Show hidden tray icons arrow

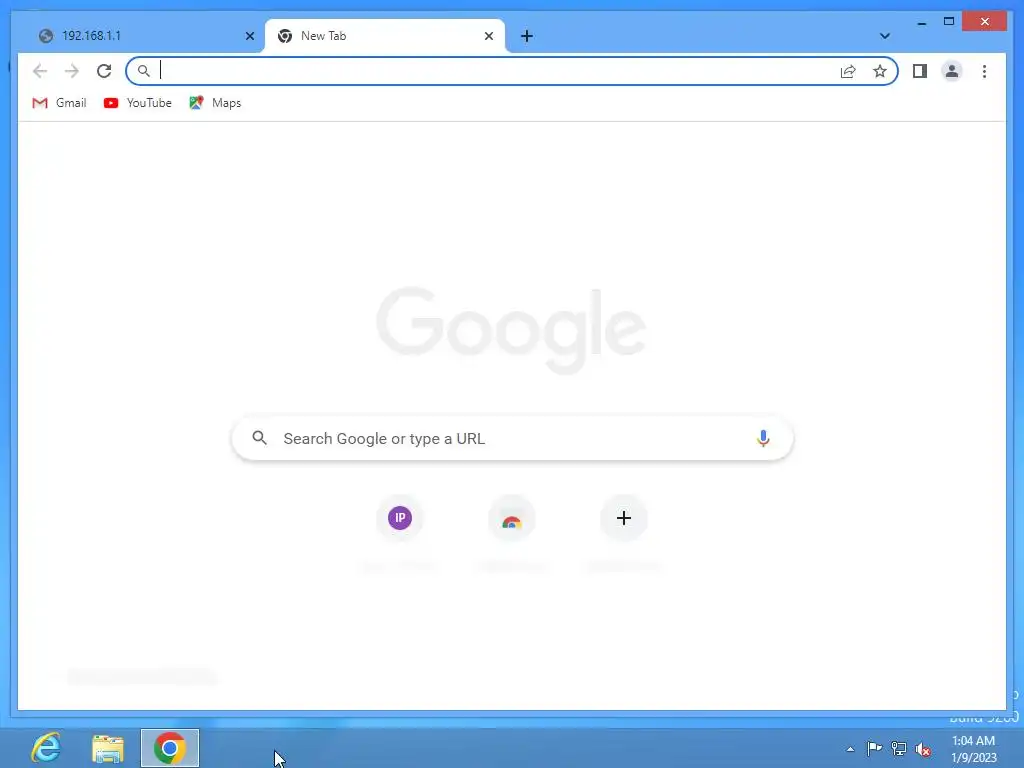pos(850,749)
